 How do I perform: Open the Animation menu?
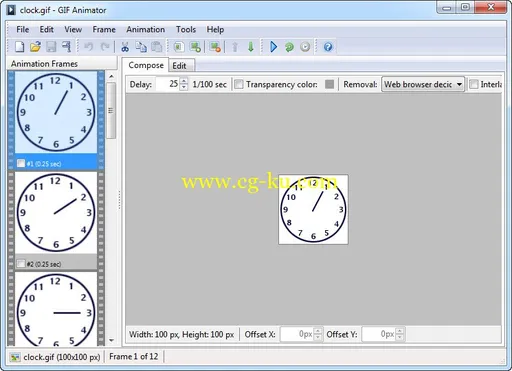point(145,29)
